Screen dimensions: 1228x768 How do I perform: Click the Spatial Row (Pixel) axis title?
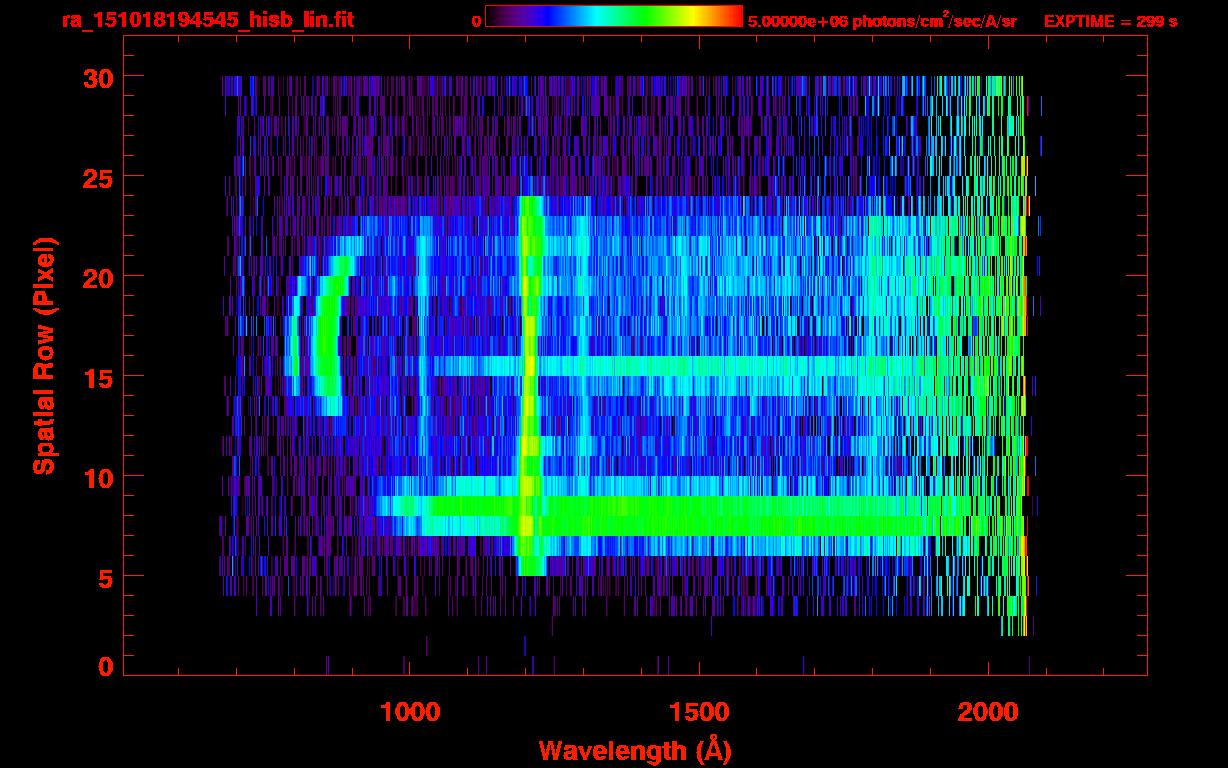point(43,355)
